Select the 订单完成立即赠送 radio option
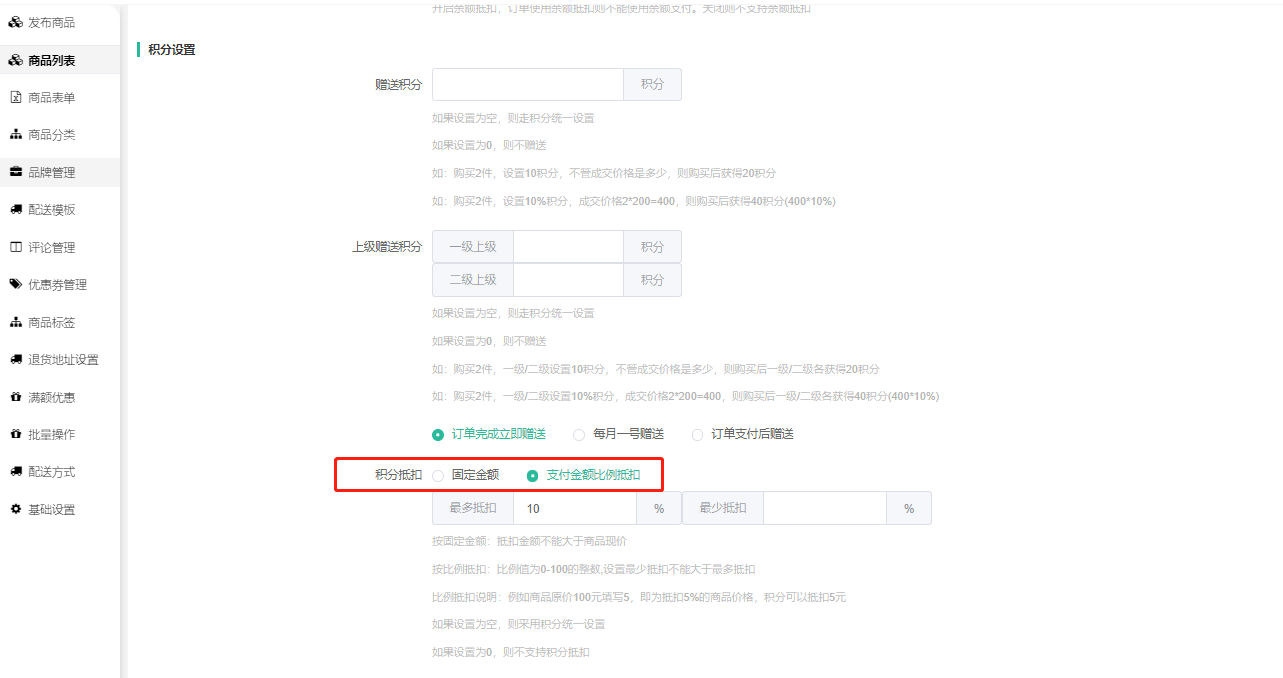The height and width of the screenshot is (678, 1283). pos(438,434)
